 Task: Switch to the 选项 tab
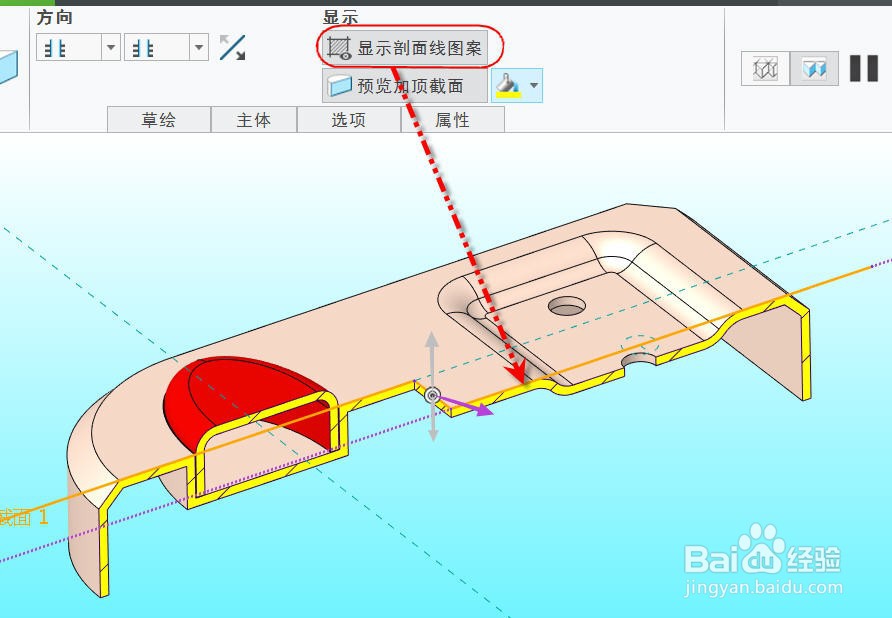click(348, 119)
